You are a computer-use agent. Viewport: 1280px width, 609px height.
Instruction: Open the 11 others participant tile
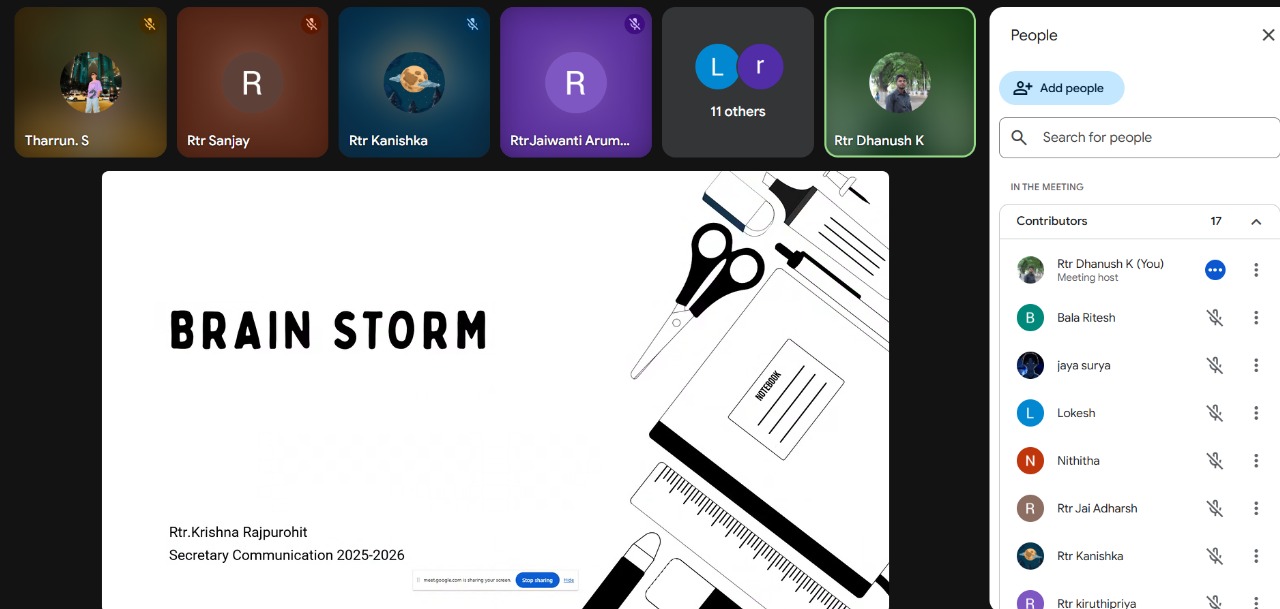[x=738, y=82]
